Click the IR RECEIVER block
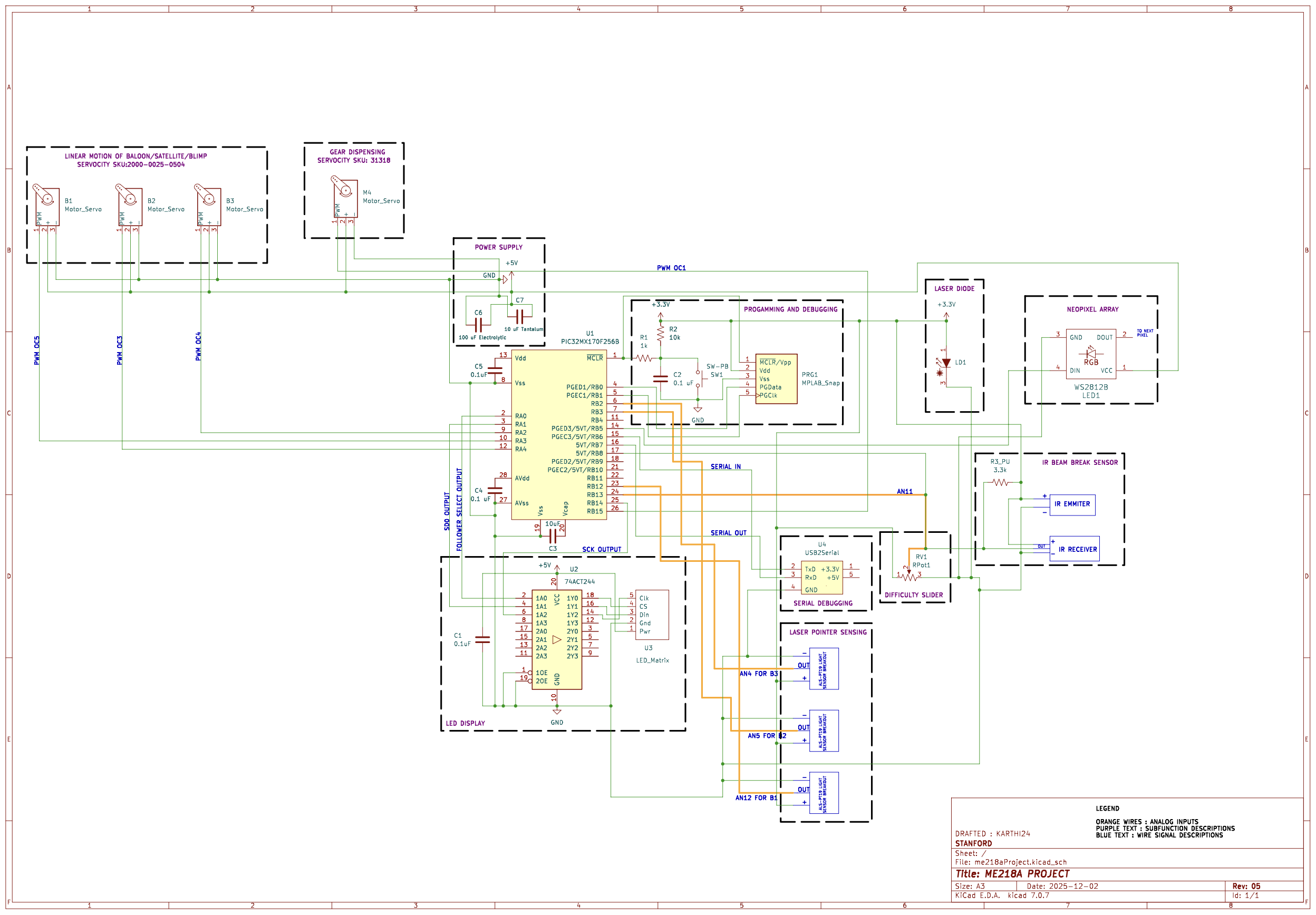The width and height of the screenshot is (1316, 915). pos(1074,549)
